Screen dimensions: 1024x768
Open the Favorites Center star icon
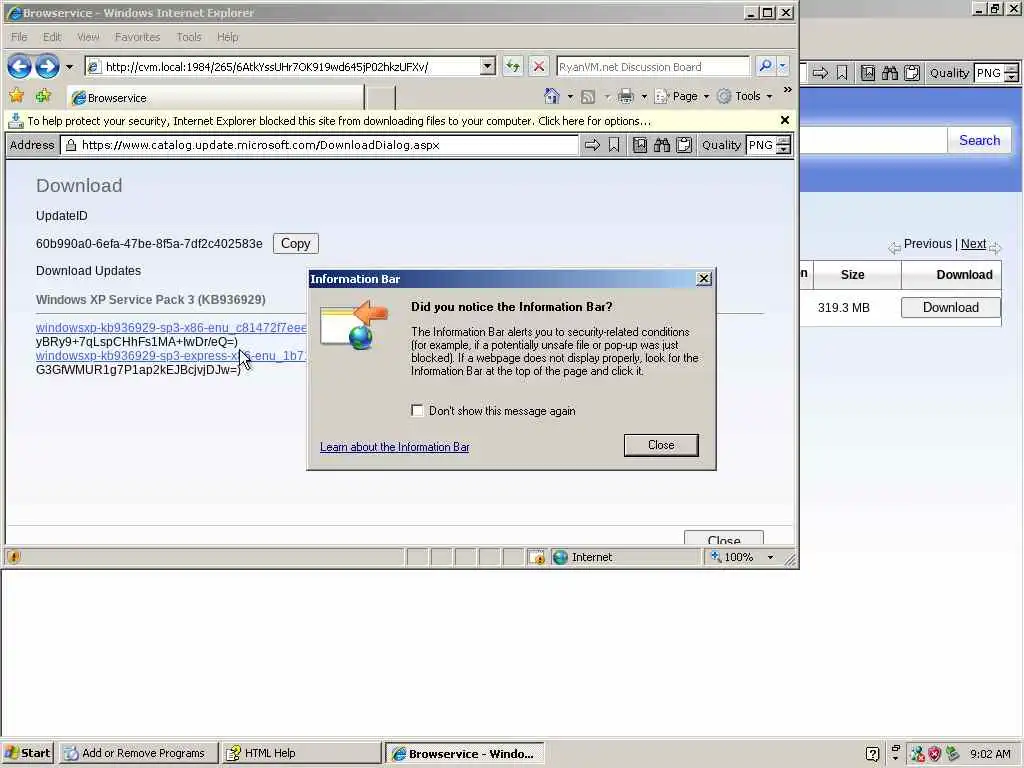[16, 97]
